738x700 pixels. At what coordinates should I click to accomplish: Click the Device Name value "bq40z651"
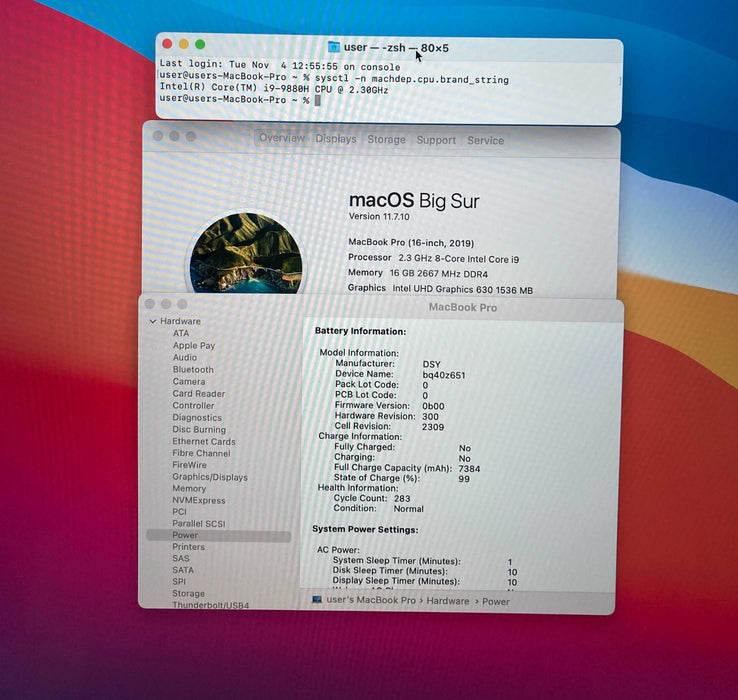(444, 375)
